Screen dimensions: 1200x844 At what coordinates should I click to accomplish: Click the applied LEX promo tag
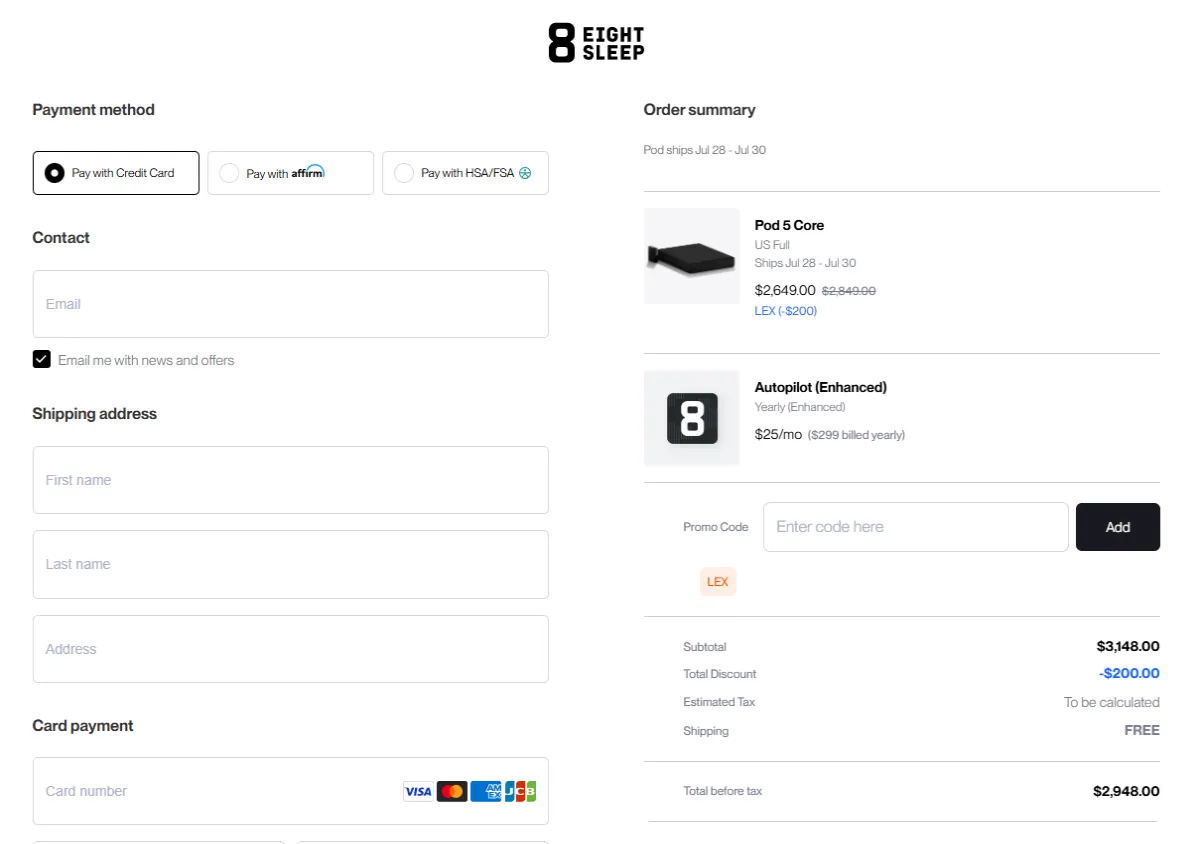tap(718, 582)
